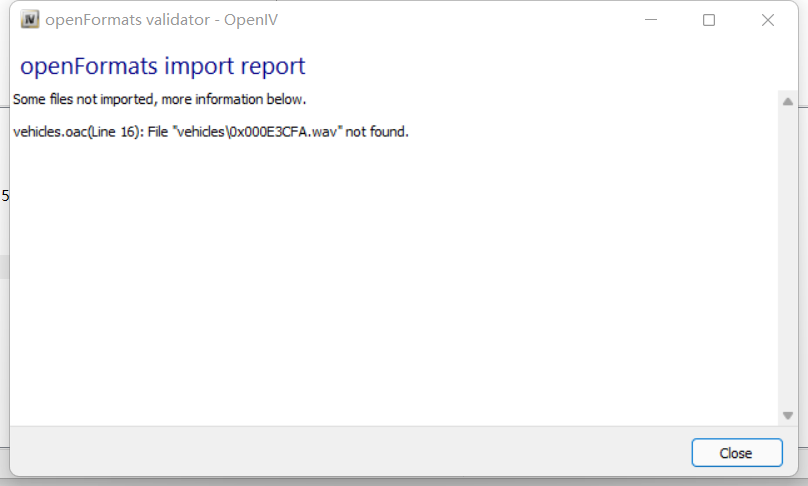Minimize the openFormats validator window

[651, 20]
